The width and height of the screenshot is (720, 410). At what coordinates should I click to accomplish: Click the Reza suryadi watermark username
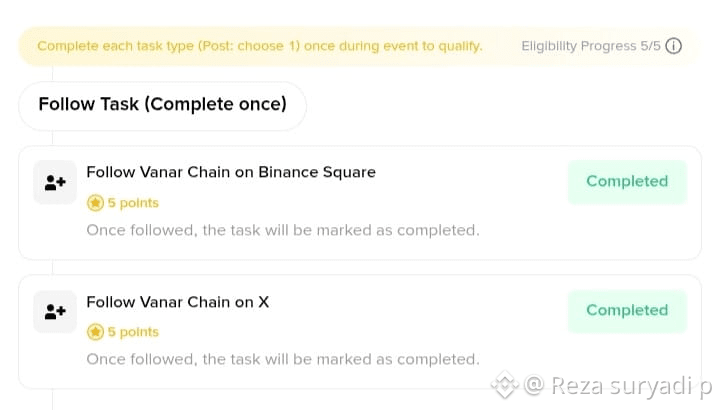(631, 386)
